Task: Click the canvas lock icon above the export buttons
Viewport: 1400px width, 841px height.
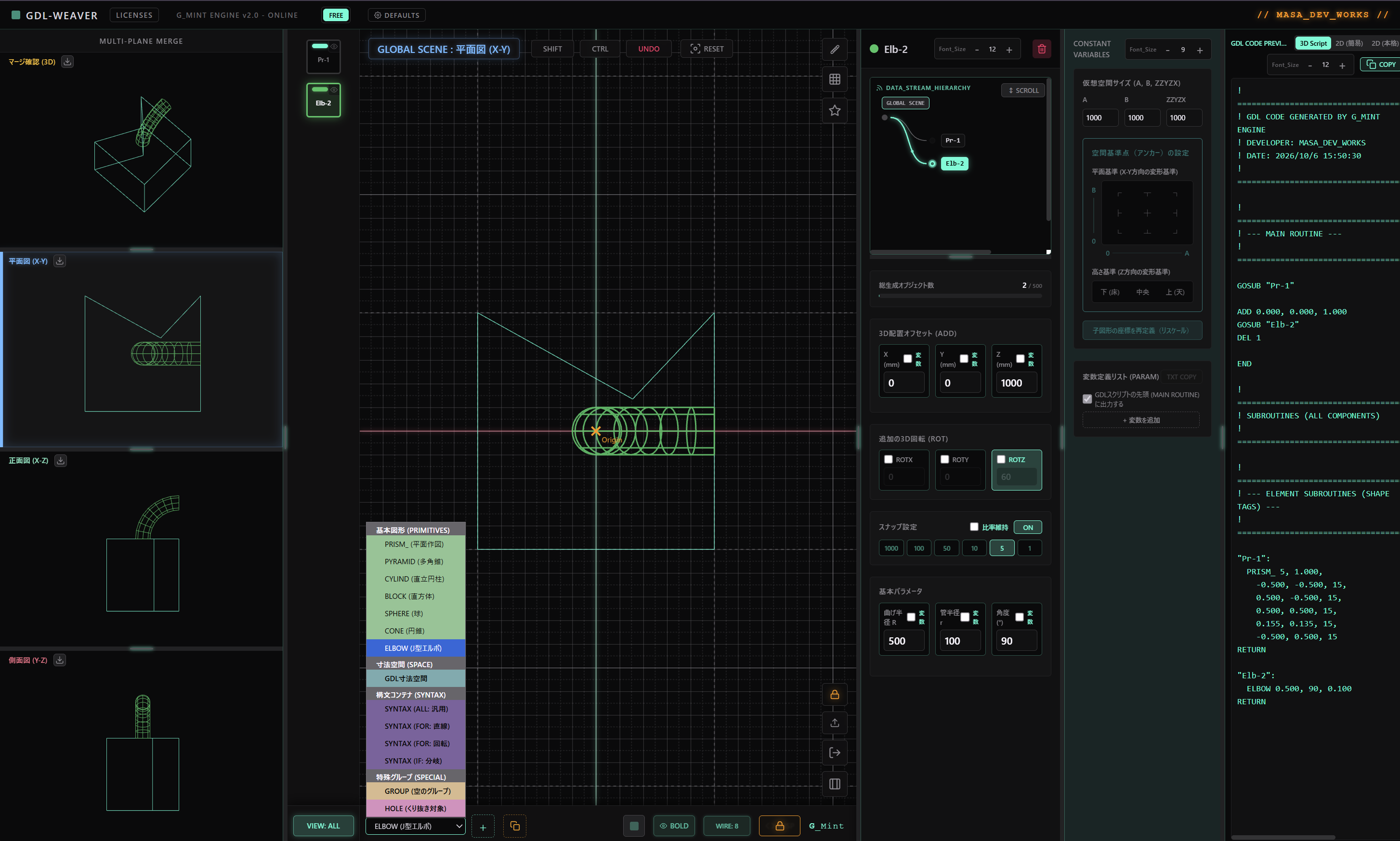Action: [x=834, y=694]
